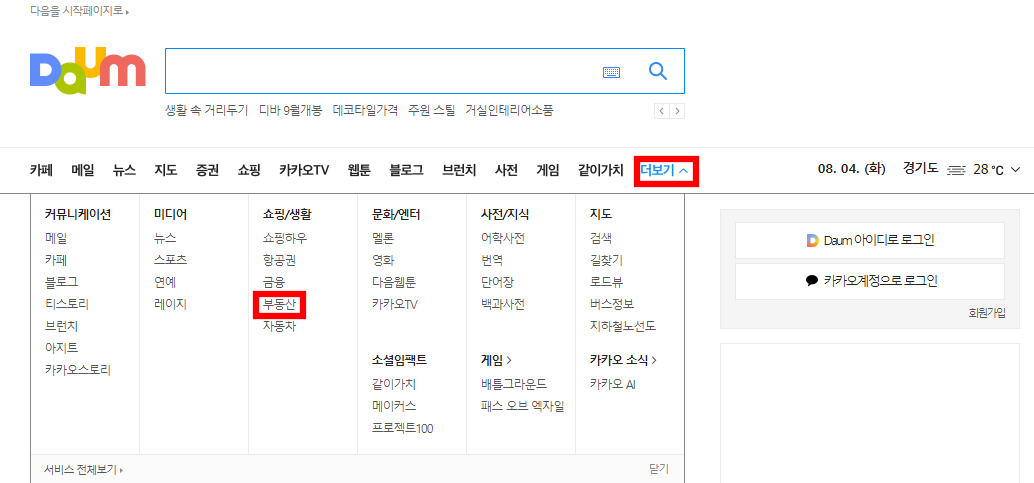The height and width of the screenshot is (483, 1034).
Task: Open 버스정보 link
Action: coord(612,304)
